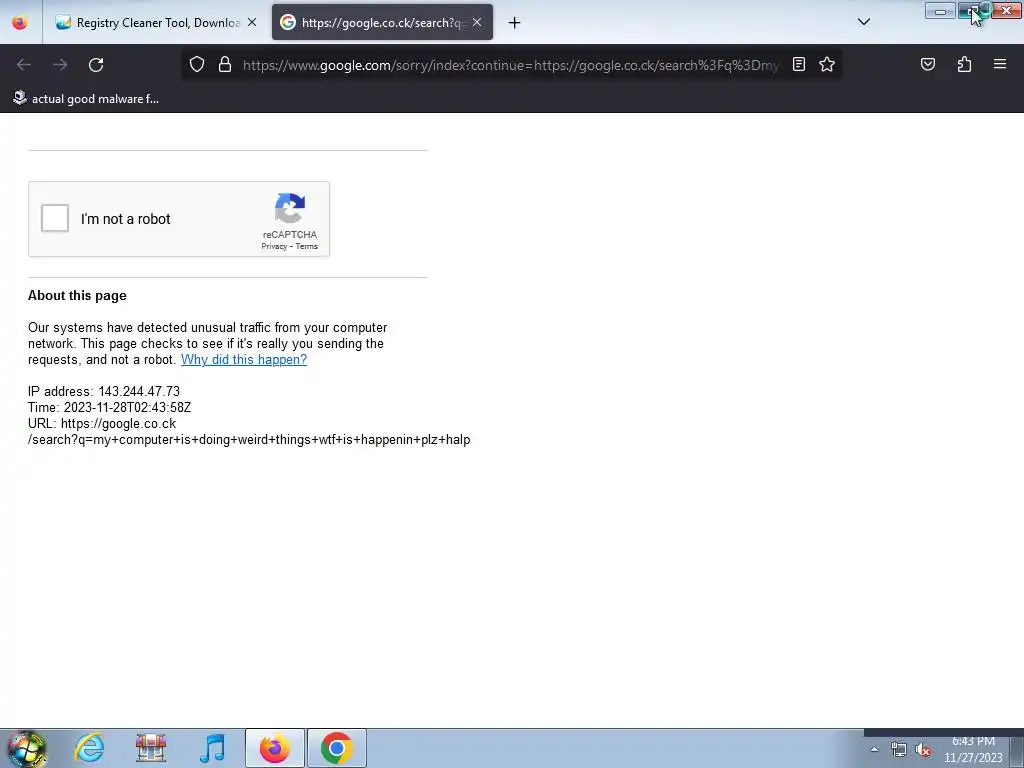Check the "I'm not a robot" checkbox
The image size is (1024, 768).
click(55, 218)
